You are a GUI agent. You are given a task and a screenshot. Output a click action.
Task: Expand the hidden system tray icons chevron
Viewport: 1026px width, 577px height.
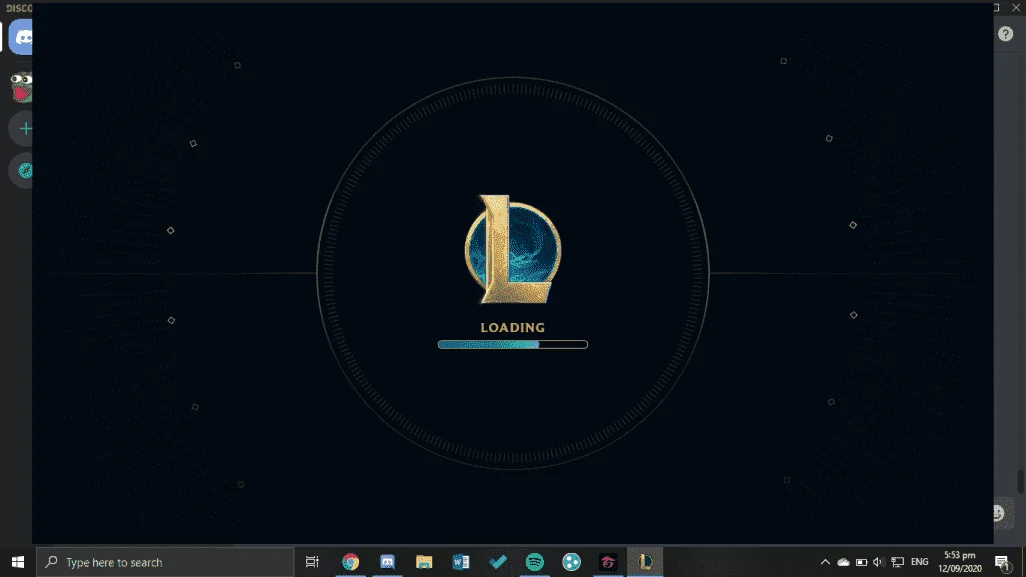click(x=825, y=562)
